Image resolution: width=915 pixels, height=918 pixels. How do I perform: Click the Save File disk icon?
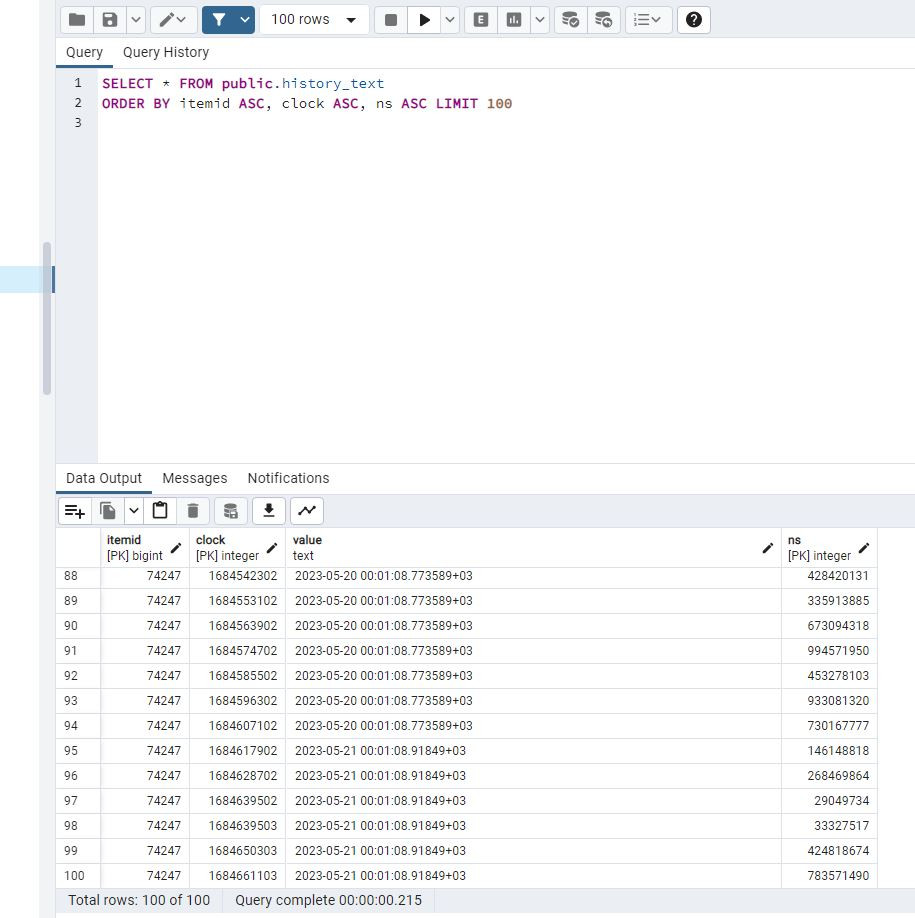coord(110,20)
